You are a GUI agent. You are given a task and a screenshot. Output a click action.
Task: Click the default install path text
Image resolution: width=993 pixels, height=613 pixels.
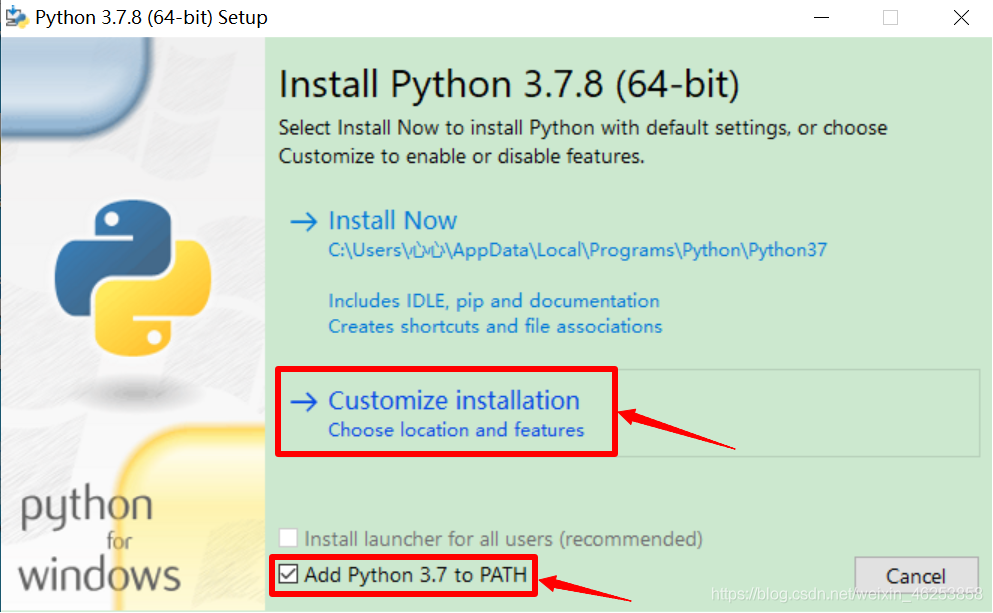click(577, 250)
